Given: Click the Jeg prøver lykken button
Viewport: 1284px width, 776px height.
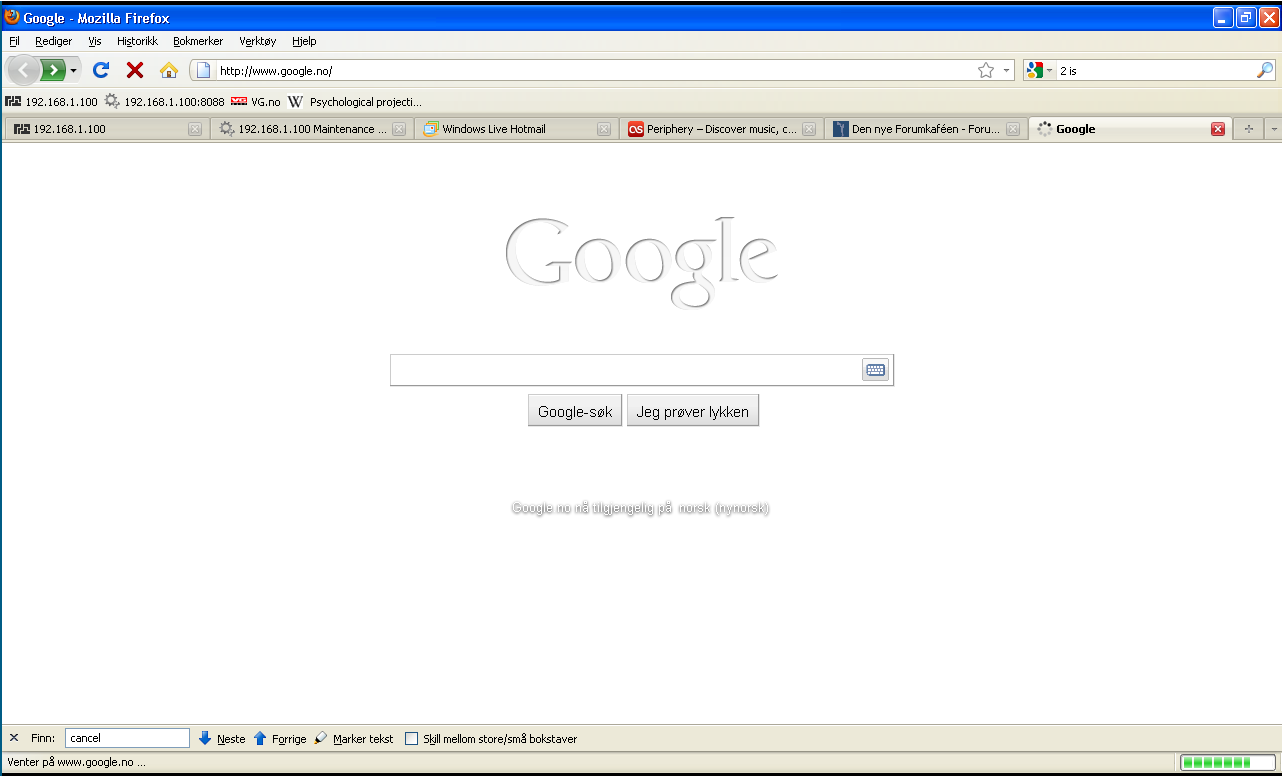Looking at the screenshot, I should click(693, 411).
